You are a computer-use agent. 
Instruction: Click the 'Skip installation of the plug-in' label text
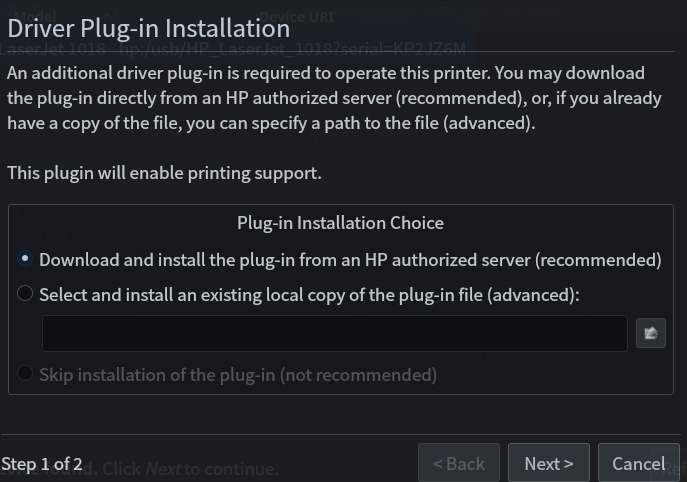tap(238, 375)
